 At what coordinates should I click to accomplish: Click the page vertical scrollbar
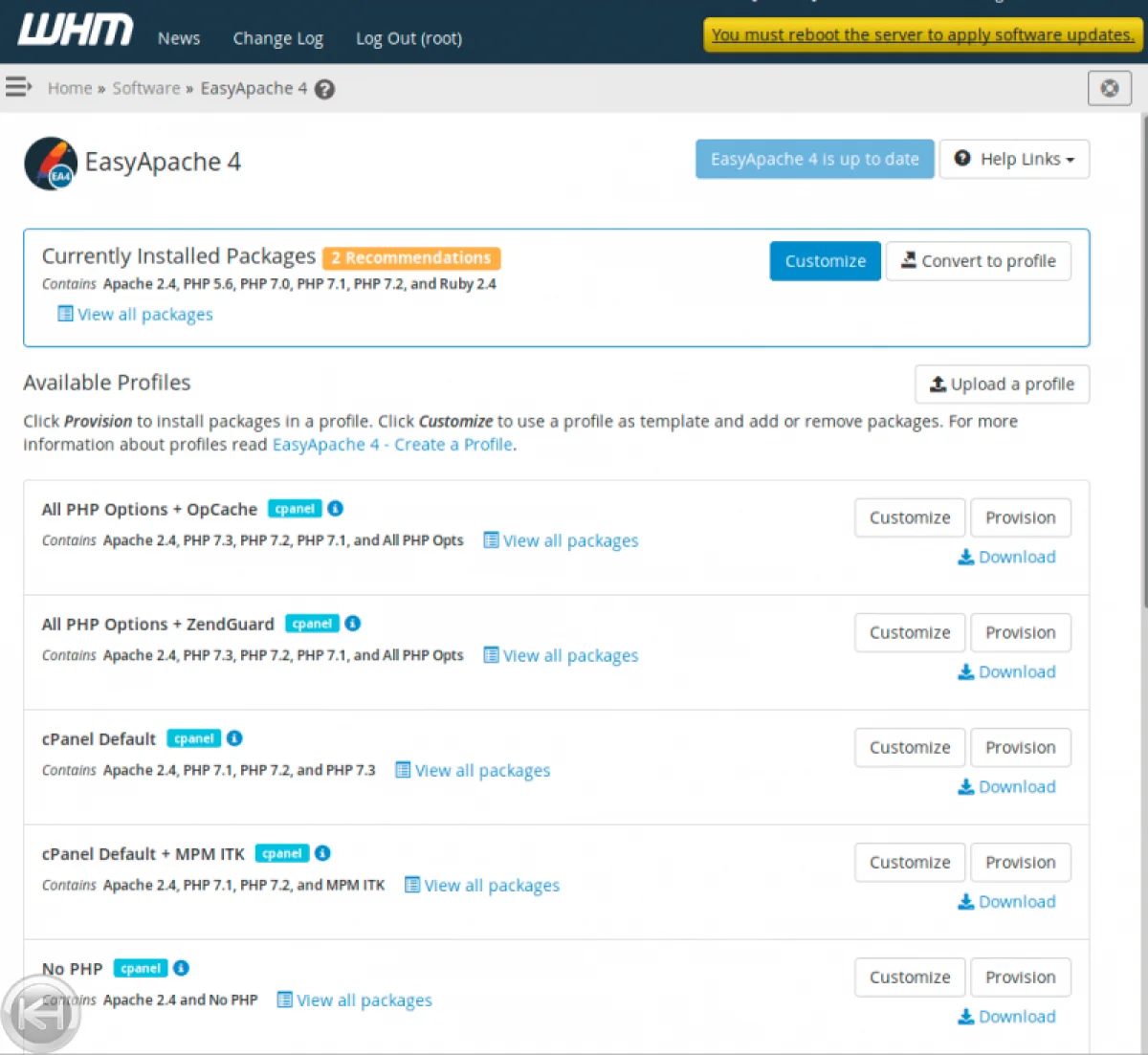[1142, 383]
